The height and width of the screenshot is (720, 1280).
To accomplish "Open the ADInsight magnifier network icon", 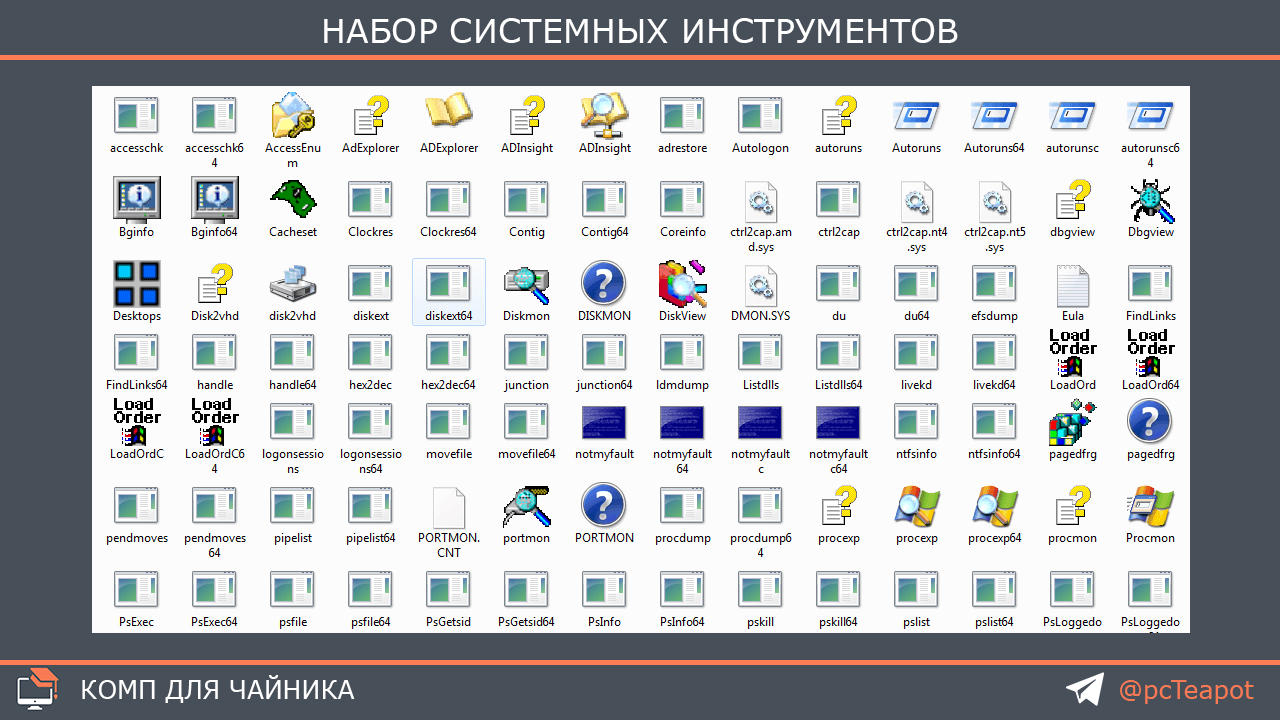I will pos(605,115).
